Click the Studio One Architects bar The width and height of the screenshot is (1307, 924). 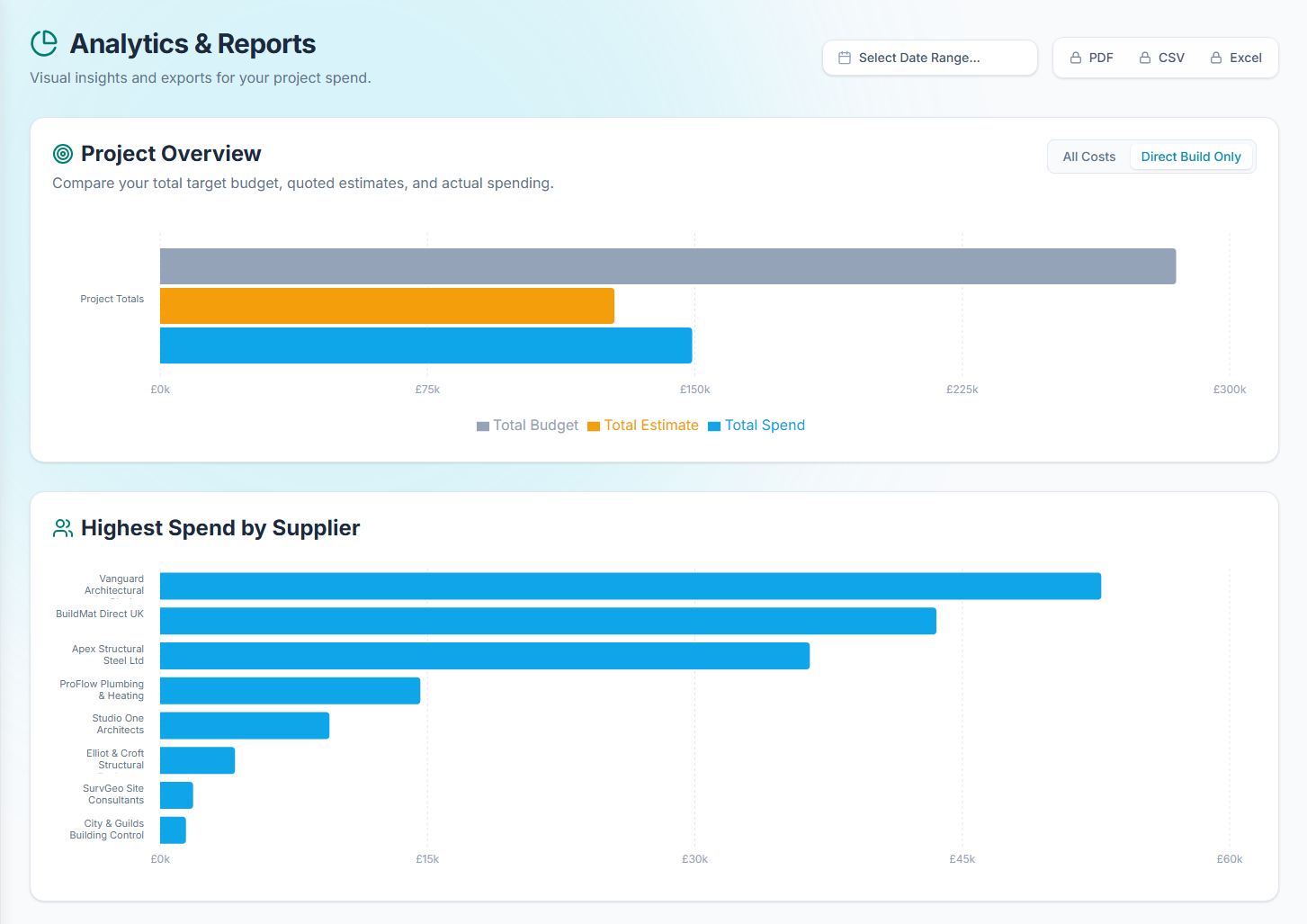point(245,726)
